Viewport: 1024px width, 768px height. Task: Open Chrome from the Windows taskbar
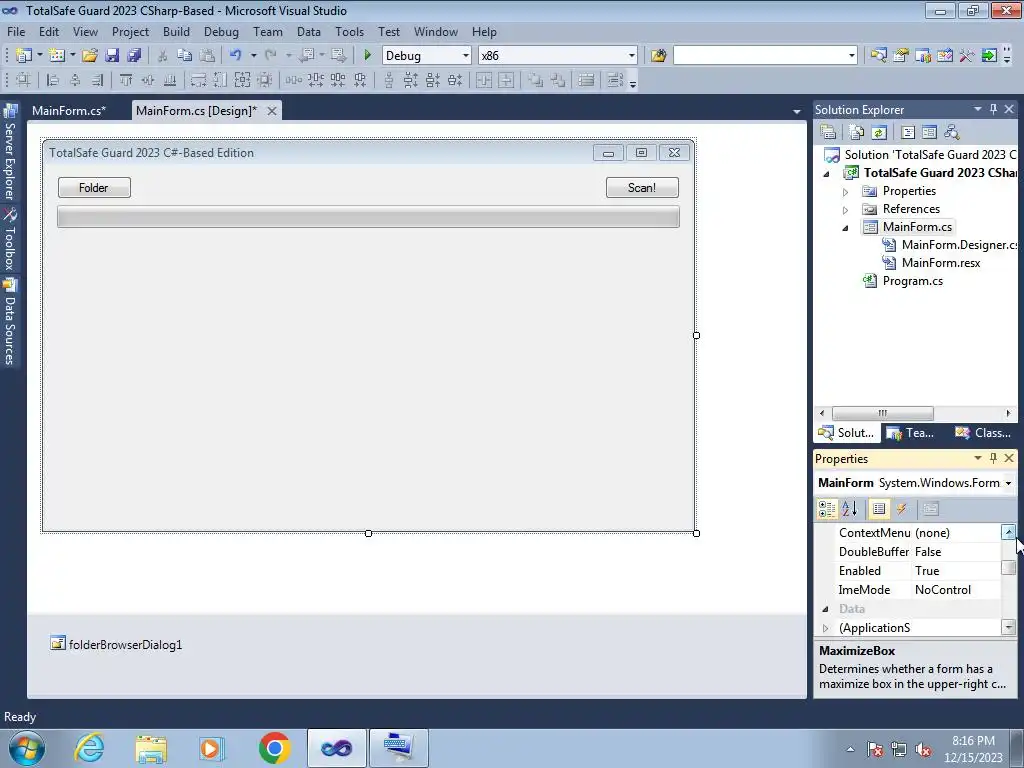274,748
